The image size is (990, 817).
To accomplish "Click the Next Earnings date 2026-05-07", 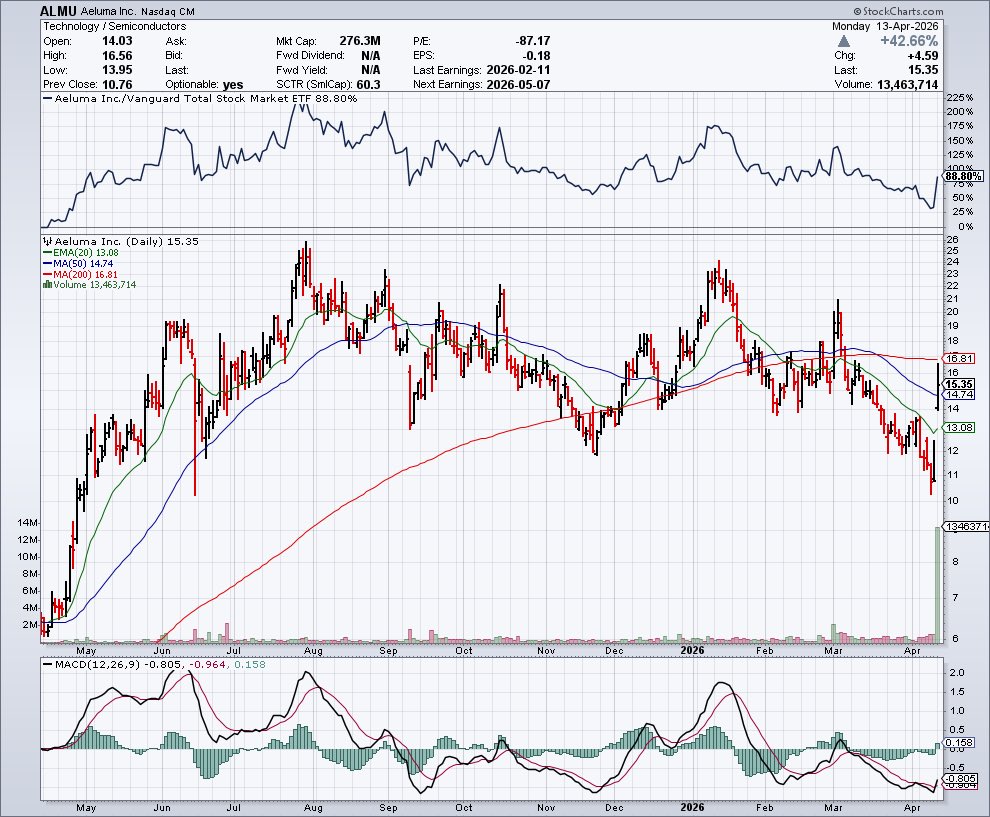I will pos(518,85).
